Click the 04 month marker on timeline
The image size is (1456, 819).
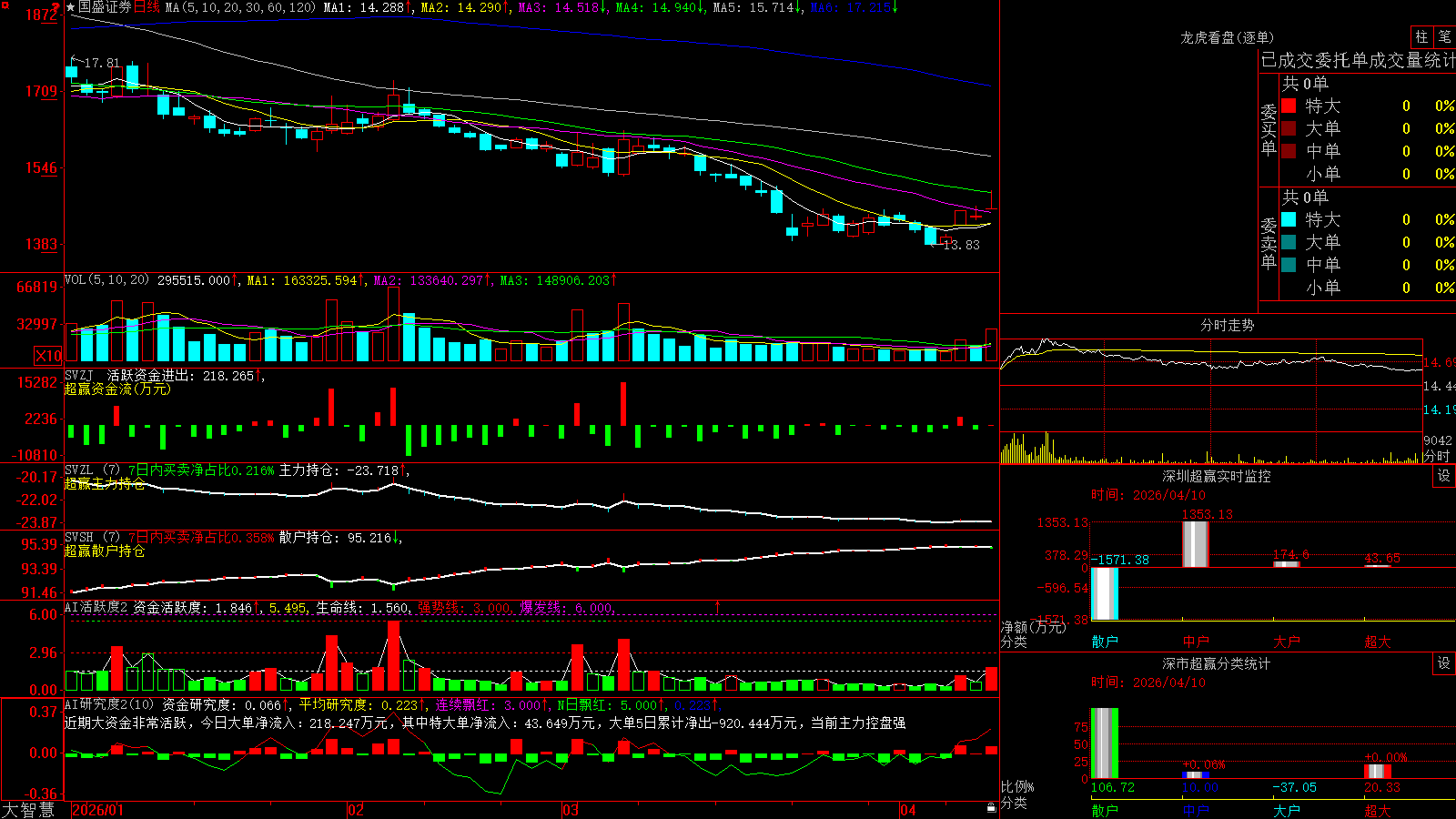point(908,810)
